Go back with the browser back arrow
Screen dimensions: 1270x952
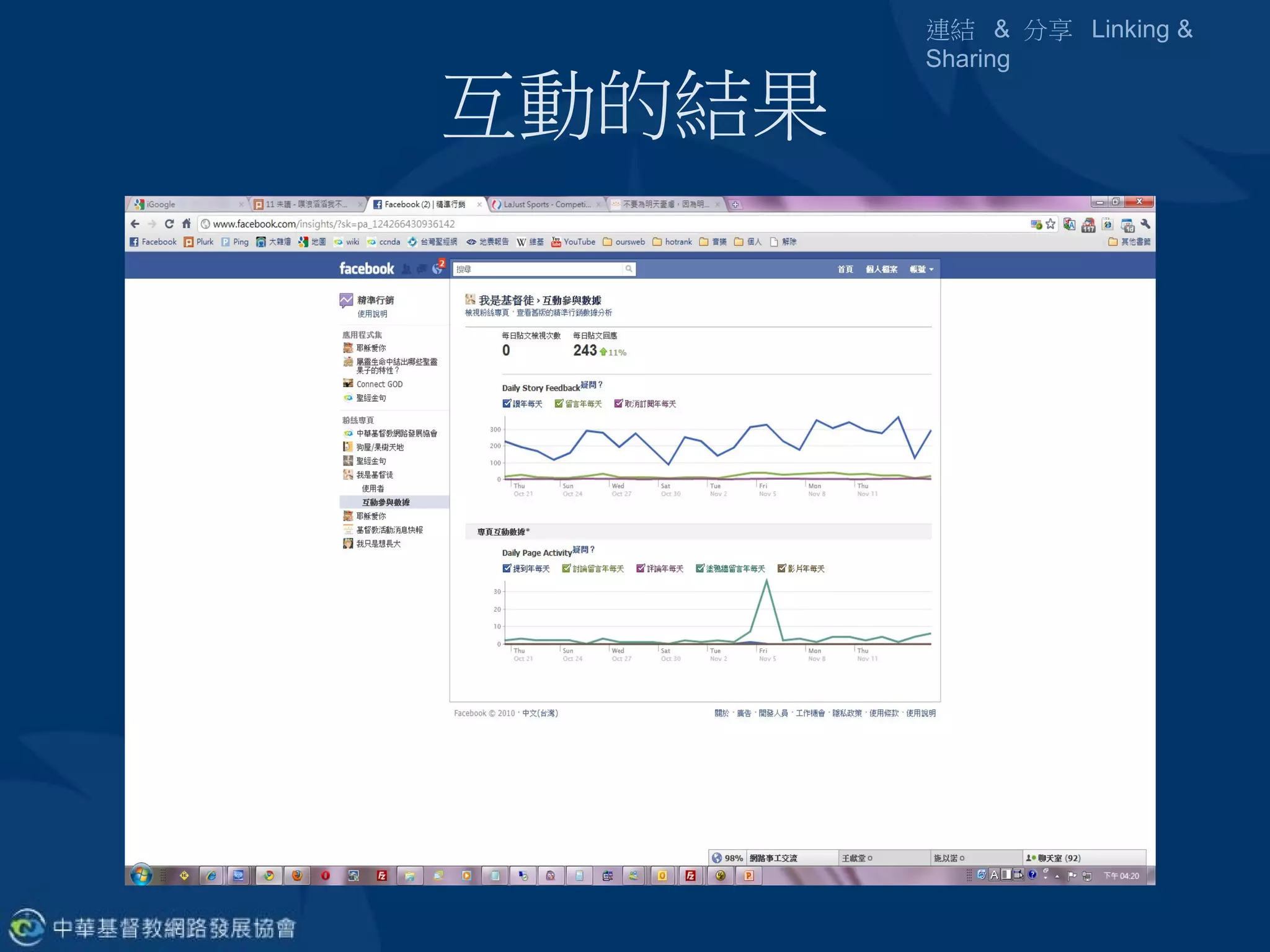coord(135,224)
